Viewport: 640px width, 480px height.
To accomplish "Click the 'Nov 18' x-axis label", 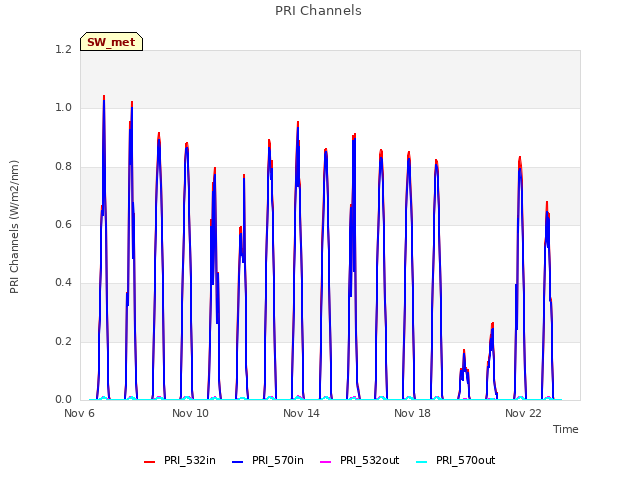I will (x=412, y=413).
